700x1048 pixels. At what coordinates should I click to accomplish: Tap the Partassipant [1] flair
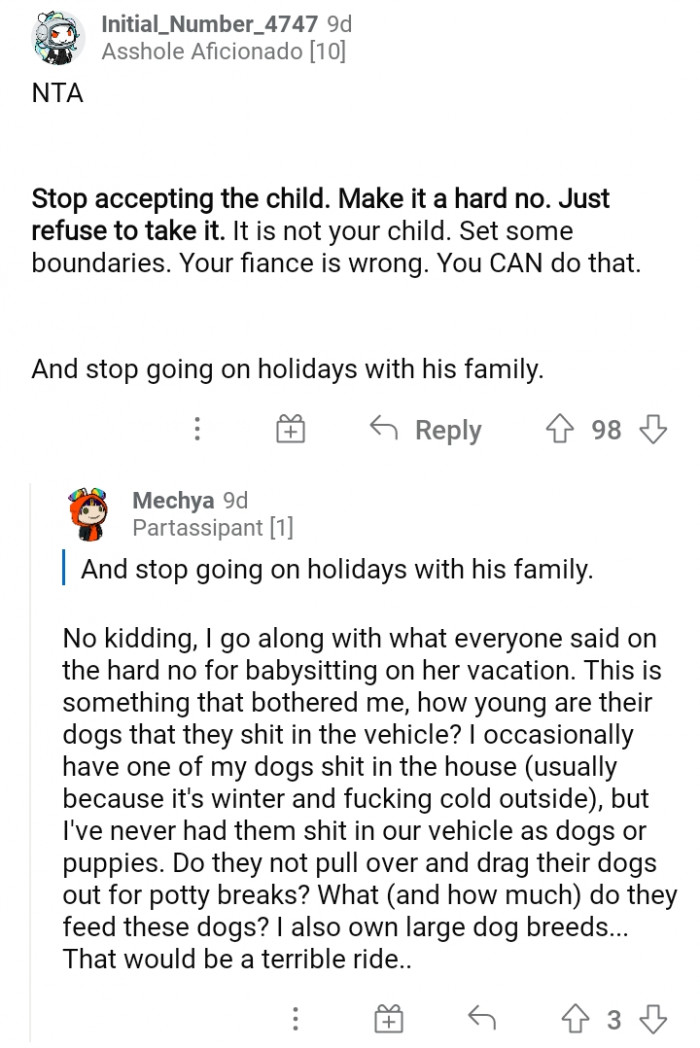[x=212, y=527]
